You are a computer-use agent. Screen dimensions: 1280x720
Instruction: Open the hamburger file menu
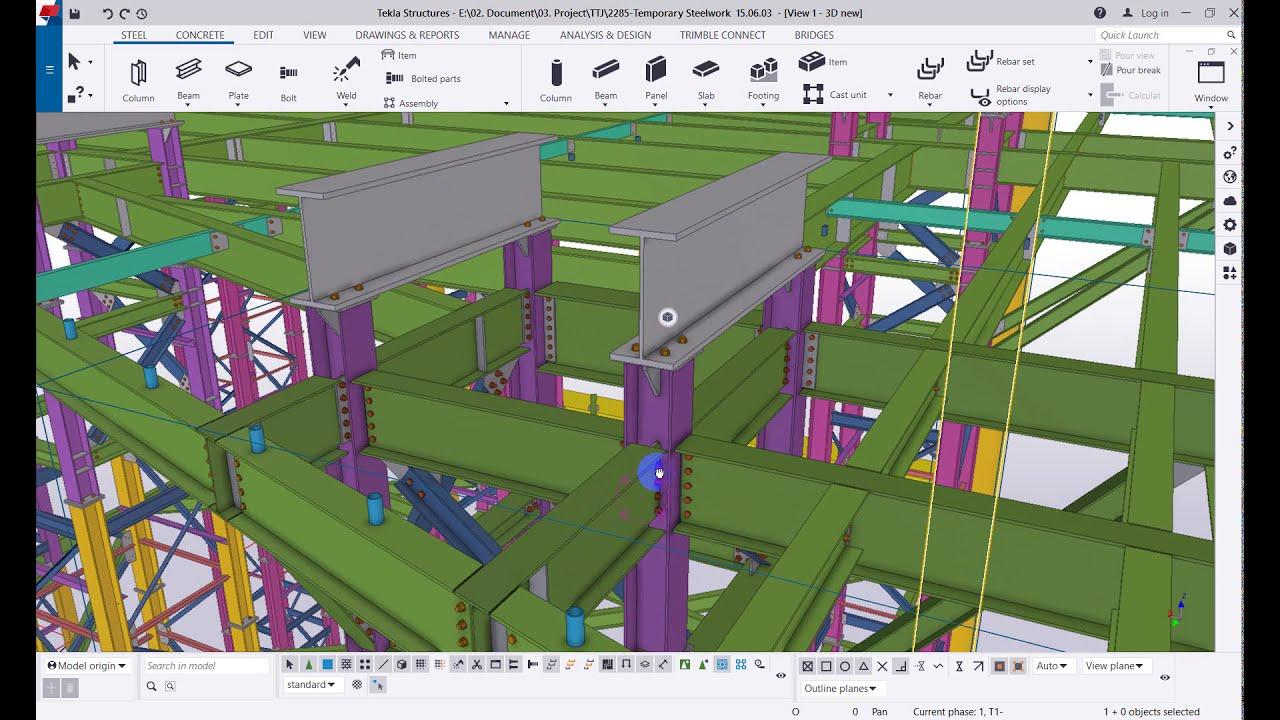click(49, 70)
